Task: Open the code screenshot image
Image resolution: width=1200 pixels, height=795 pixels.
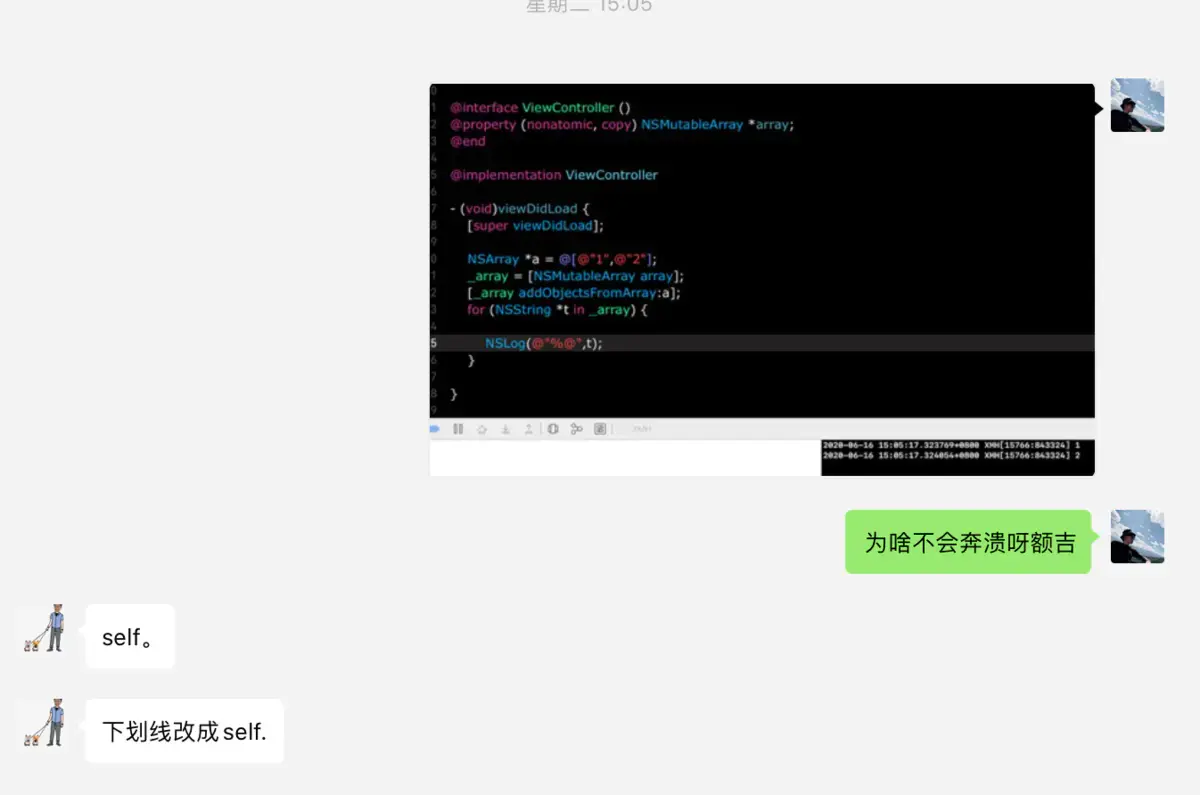Action: tap(762, 250)
